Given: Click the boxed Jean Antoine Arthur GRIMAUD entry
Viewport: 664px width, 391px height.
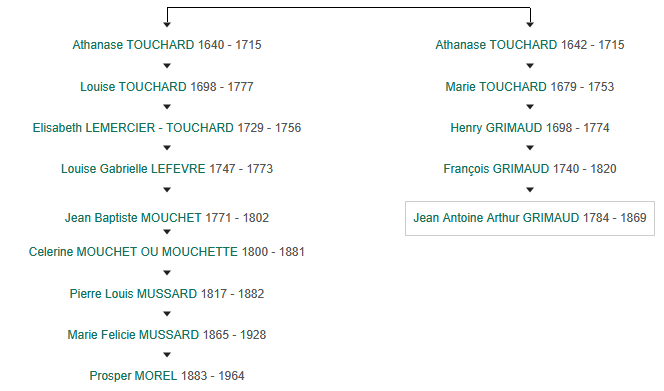Looking at the screenshot, I should pyautogui.click(x=530, y=218).
